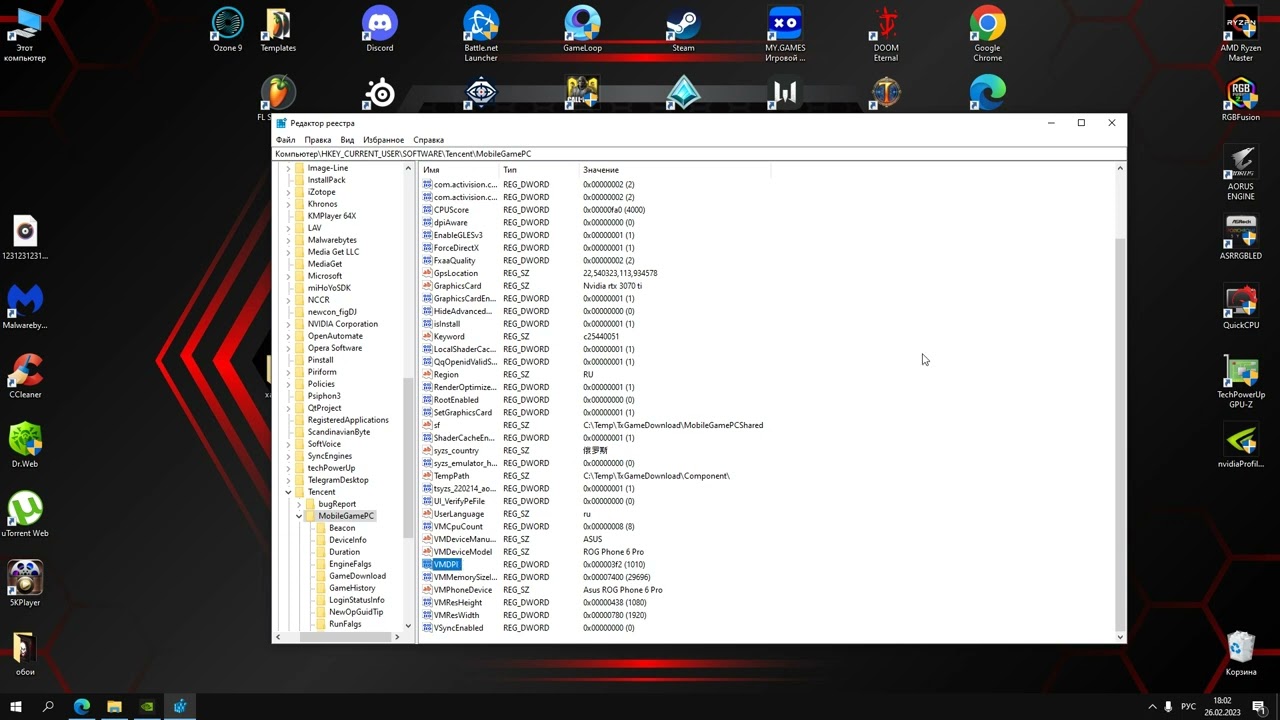Select the RGBFusion desktop icon
This screenshot has width=1280, height=720.
[1241, 99]
